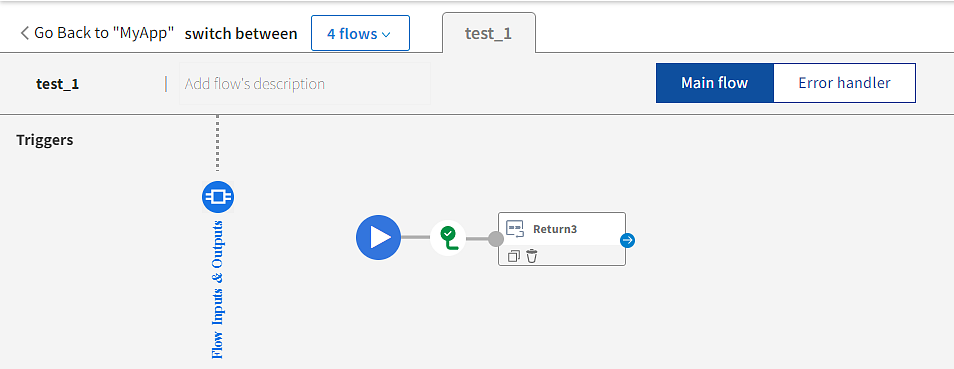Click the Triggers section label
Viewport: 954px width, 369px height.
coord(45,140)
